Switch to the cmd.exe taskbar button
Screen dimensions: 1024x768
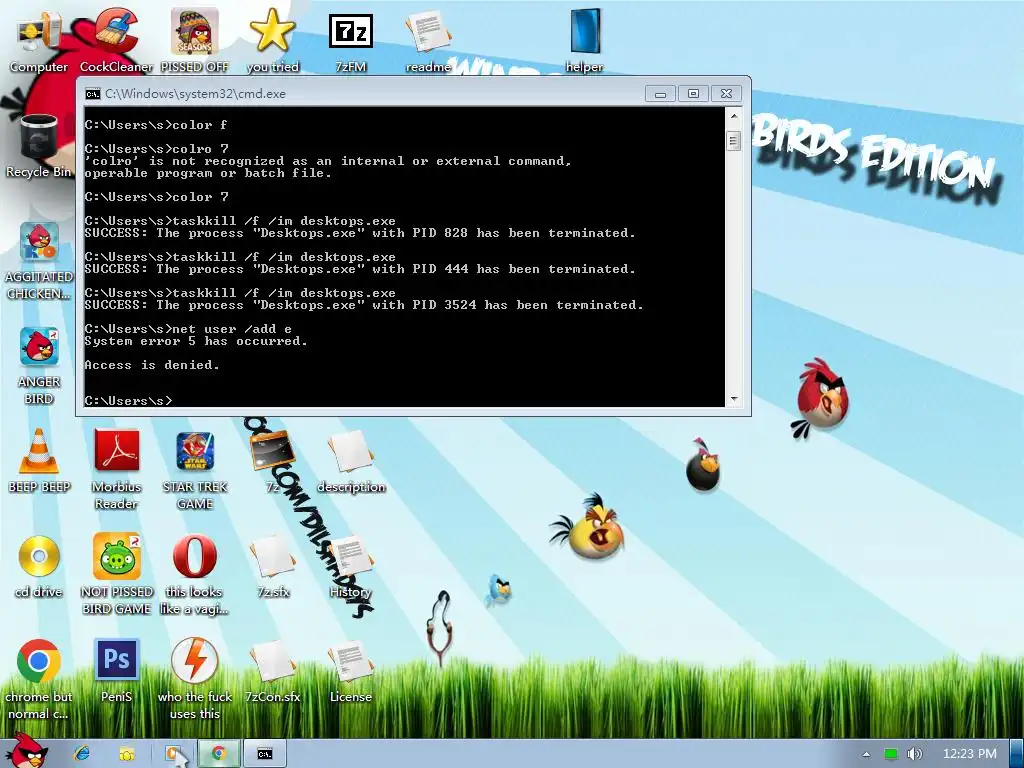[264, 754]
